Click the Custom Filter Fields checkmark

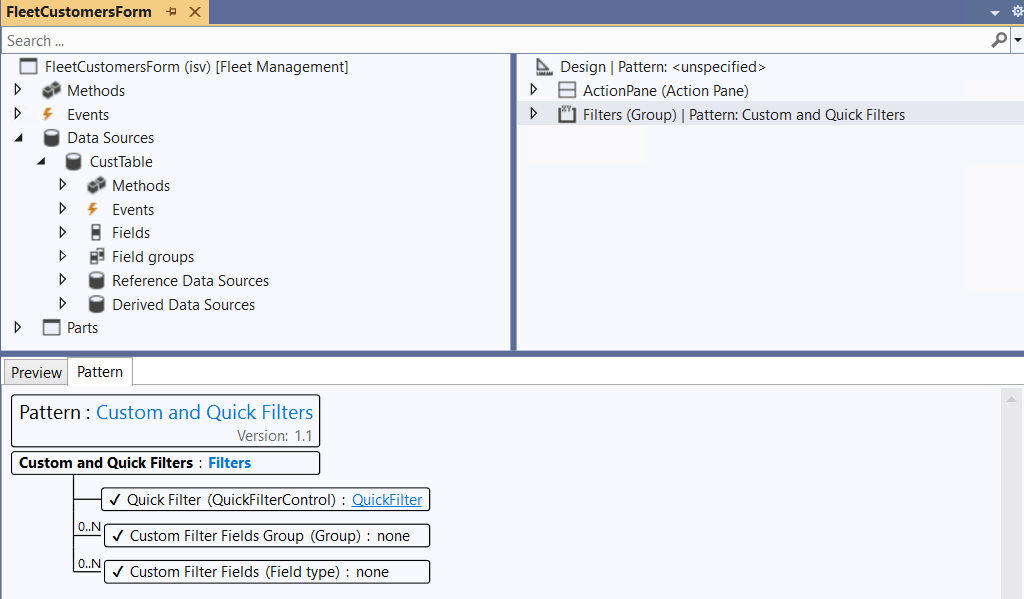(118, 572)
